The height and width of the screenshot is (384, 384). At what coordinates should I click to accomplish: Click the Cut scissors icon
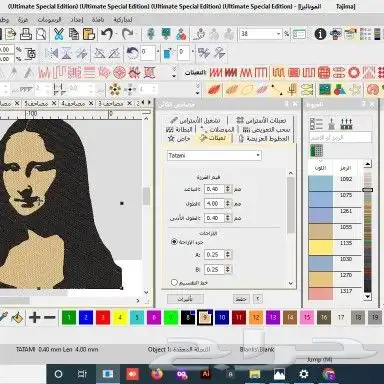[59, 34]
